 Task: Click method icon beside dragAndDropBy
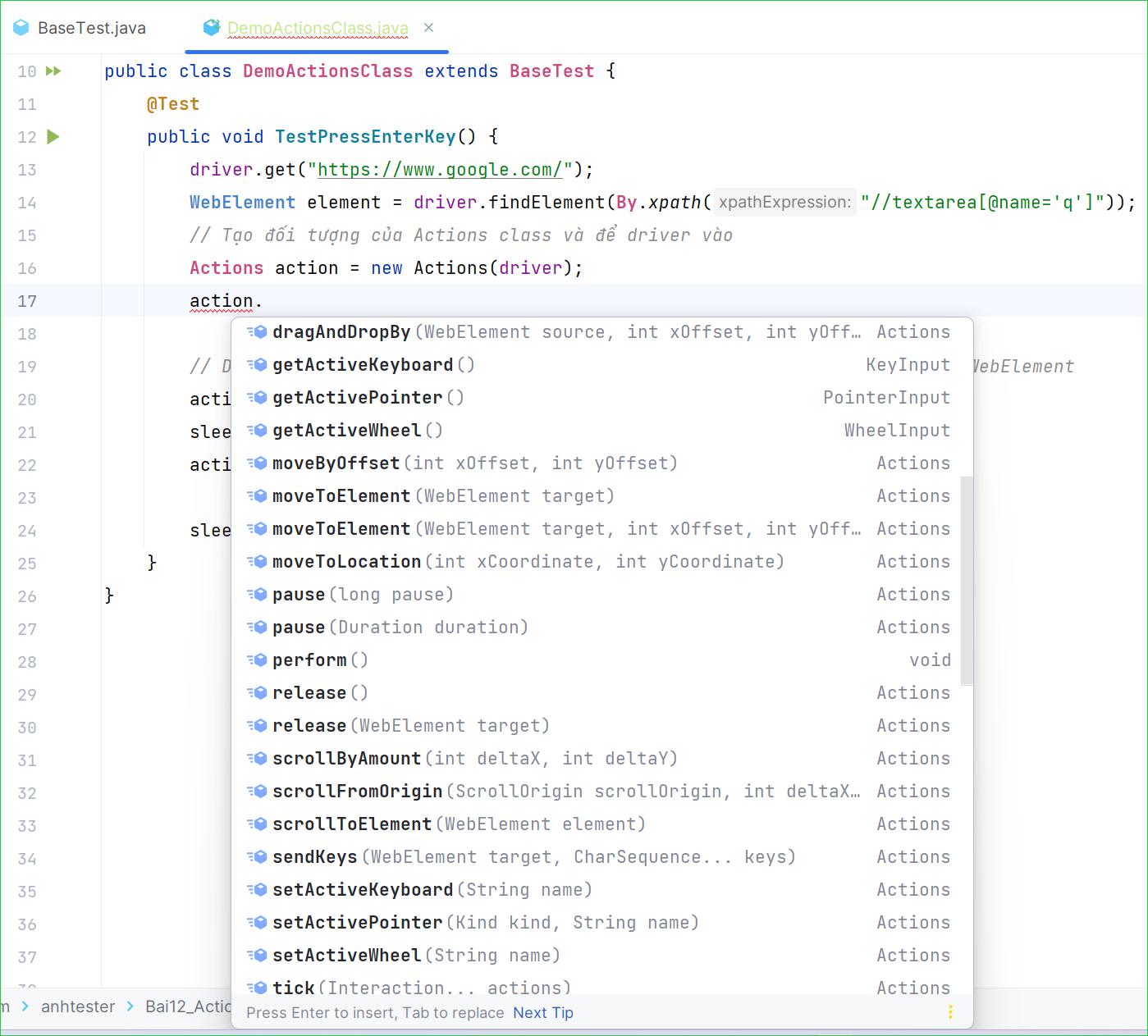(x=257, y=332)
